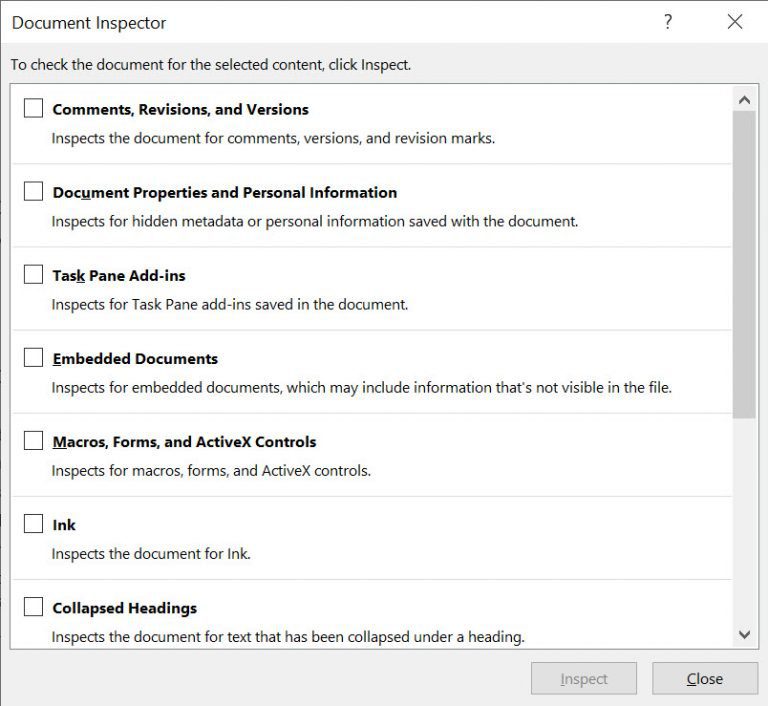Click the Document Inspector title text
Screen dimensions: 768x706
click(x=89, y=23)
